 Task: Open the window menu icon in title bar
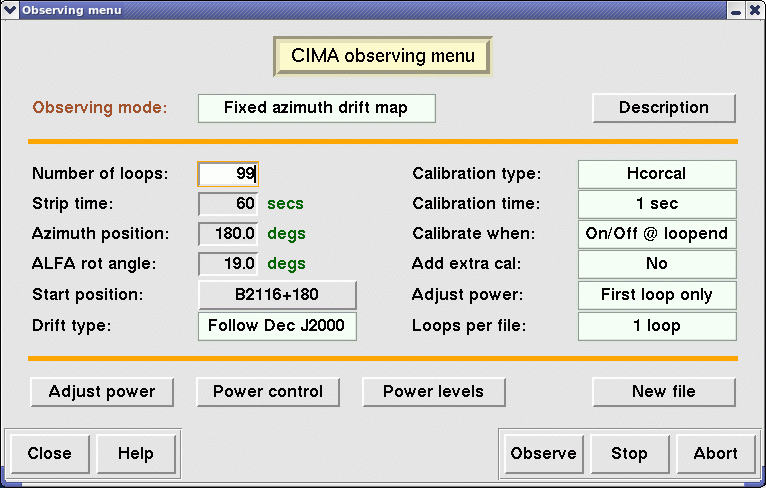[11, 10]
